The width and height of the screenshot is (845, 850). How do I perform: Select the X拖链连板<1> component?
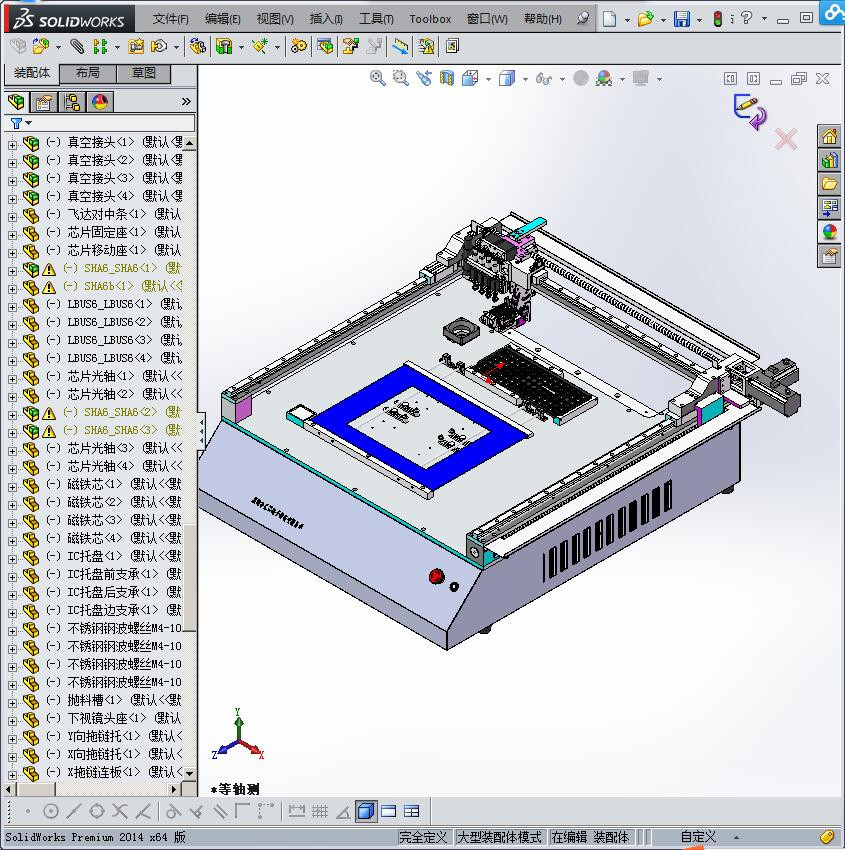104,772
